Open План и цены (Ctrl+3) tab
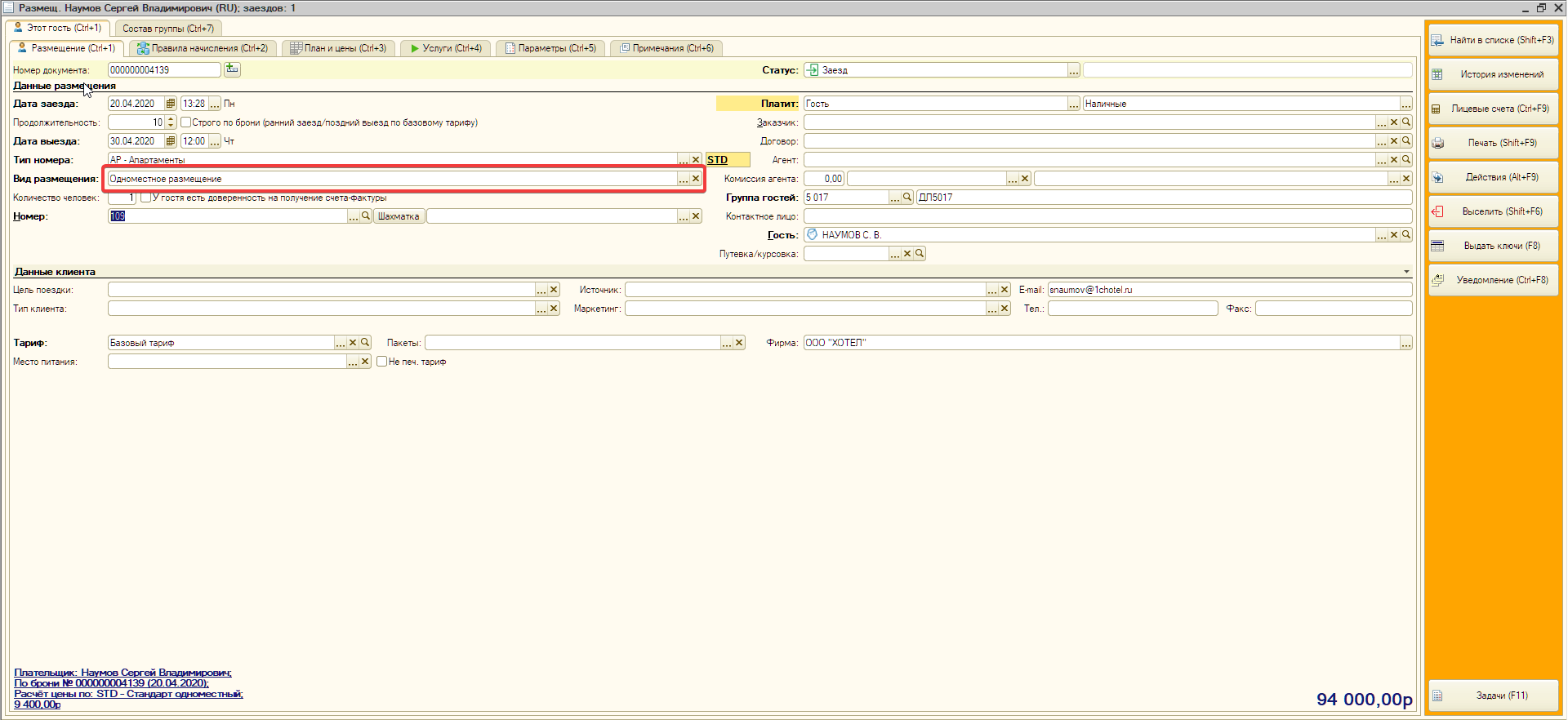The height and width of the screenshot is (720, 1568). 338,48
